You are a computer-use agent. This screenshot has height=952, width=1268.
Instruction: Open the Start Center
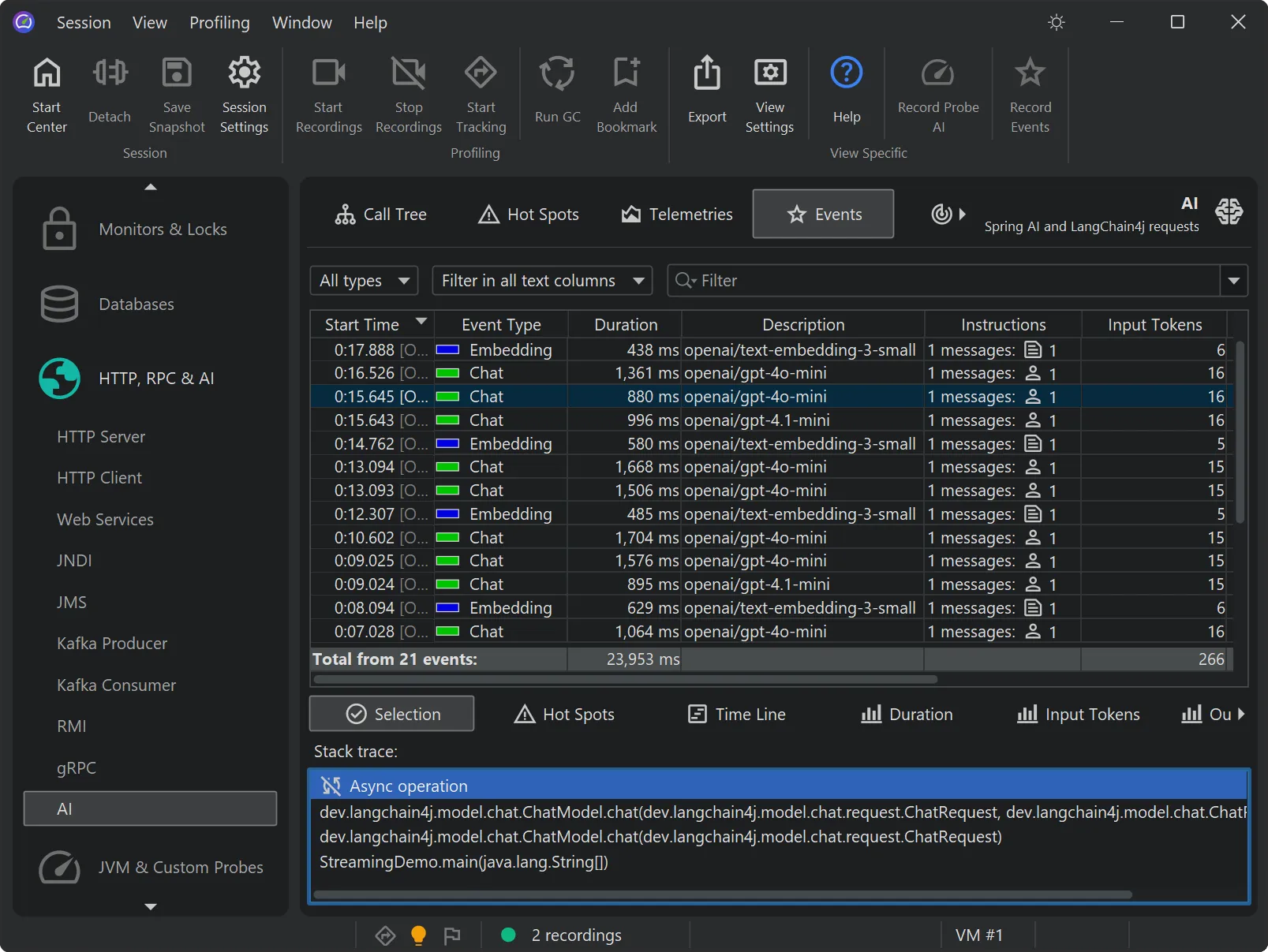(47, 94)
